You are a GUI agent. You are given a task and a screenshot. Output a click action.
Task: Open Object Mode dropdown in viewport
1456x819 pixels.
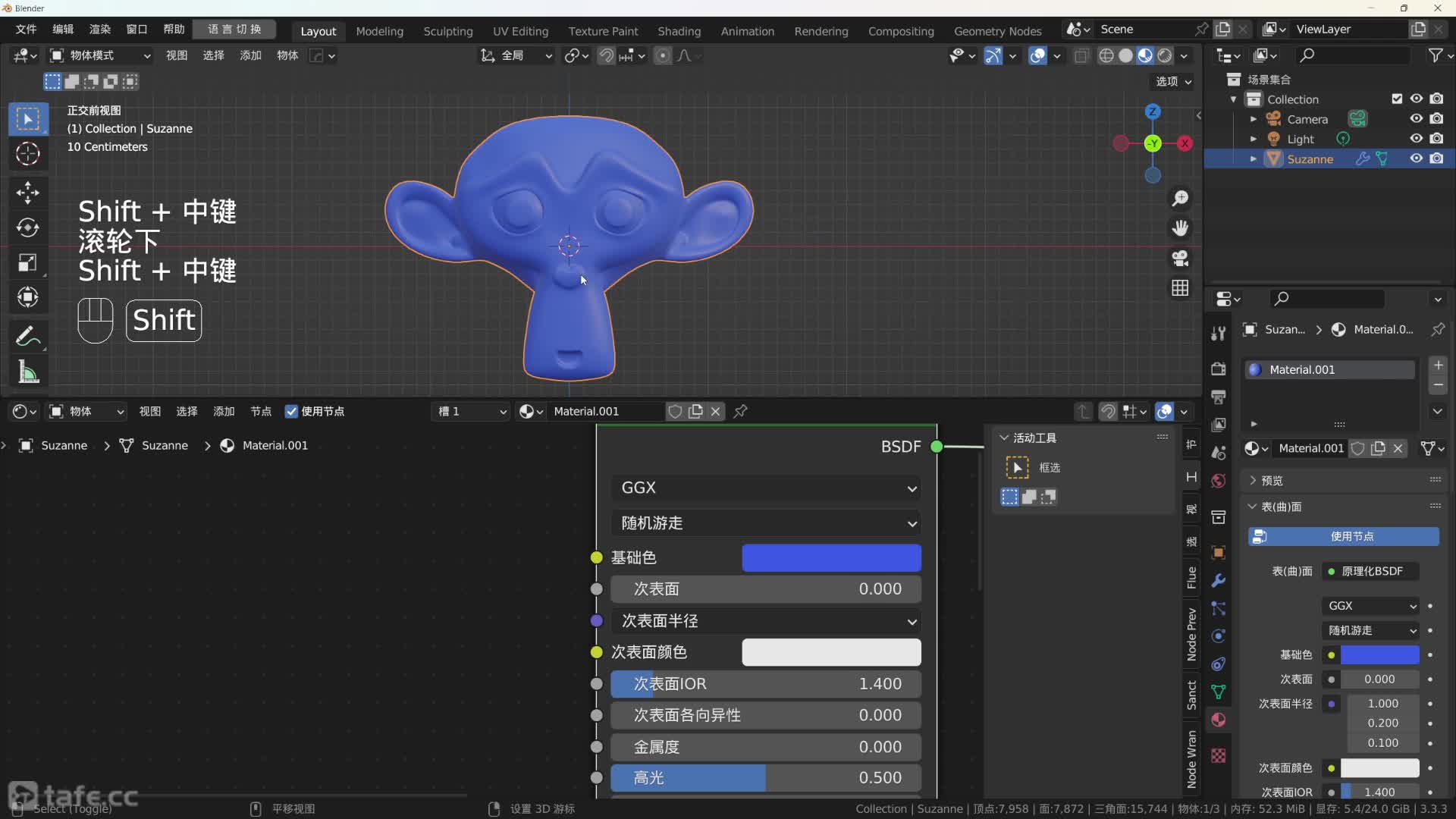[x=99, y=55]
